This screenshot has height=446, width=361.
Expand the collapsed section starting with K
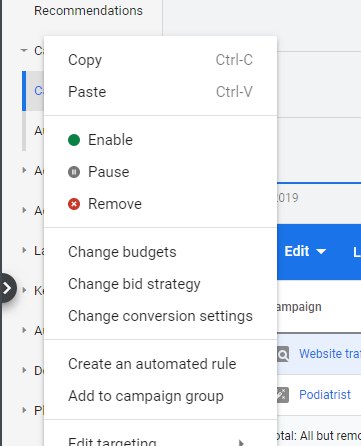[x=24, y=290]
